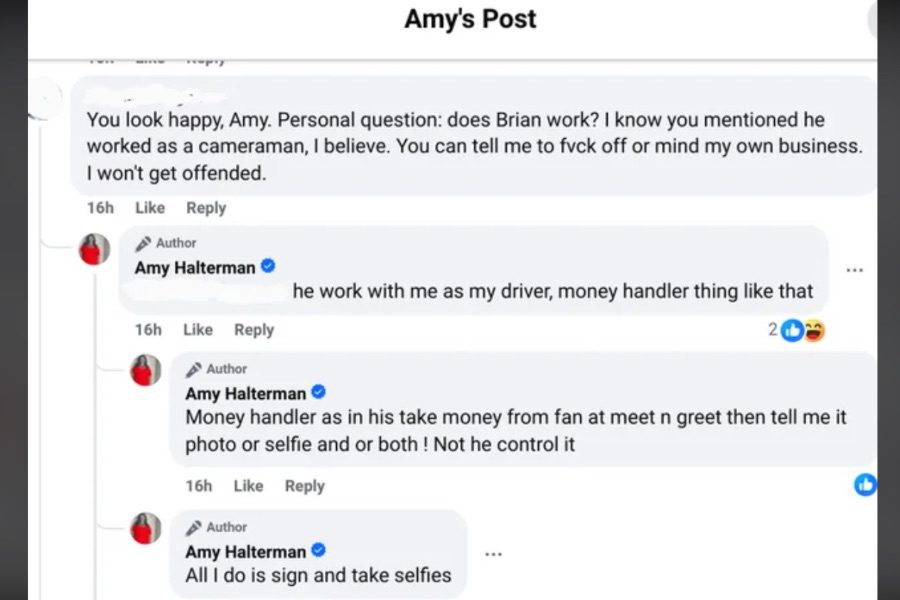Open avatar beside the 'sign and take selfies' reply

[x=146, y=527]
